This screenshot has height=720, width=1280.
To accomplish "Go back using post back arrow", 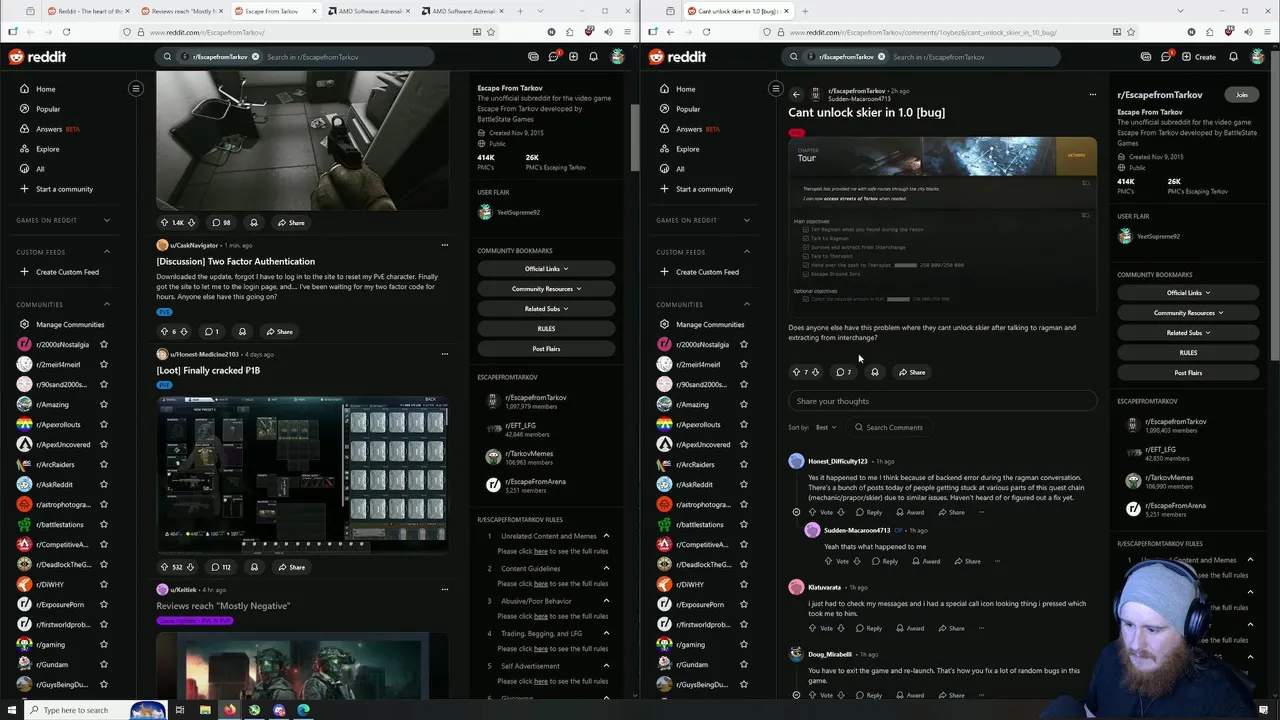I will coord(796,95).
